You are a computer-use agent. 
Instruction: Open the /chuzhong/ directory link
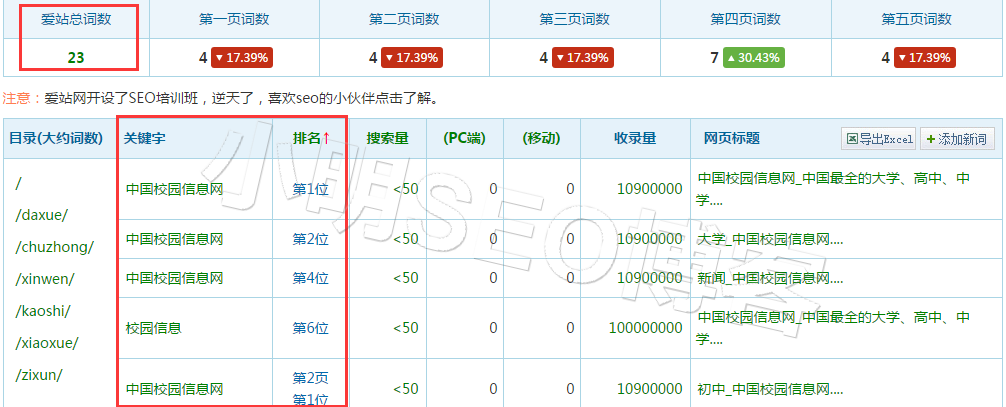pos(54,247)
